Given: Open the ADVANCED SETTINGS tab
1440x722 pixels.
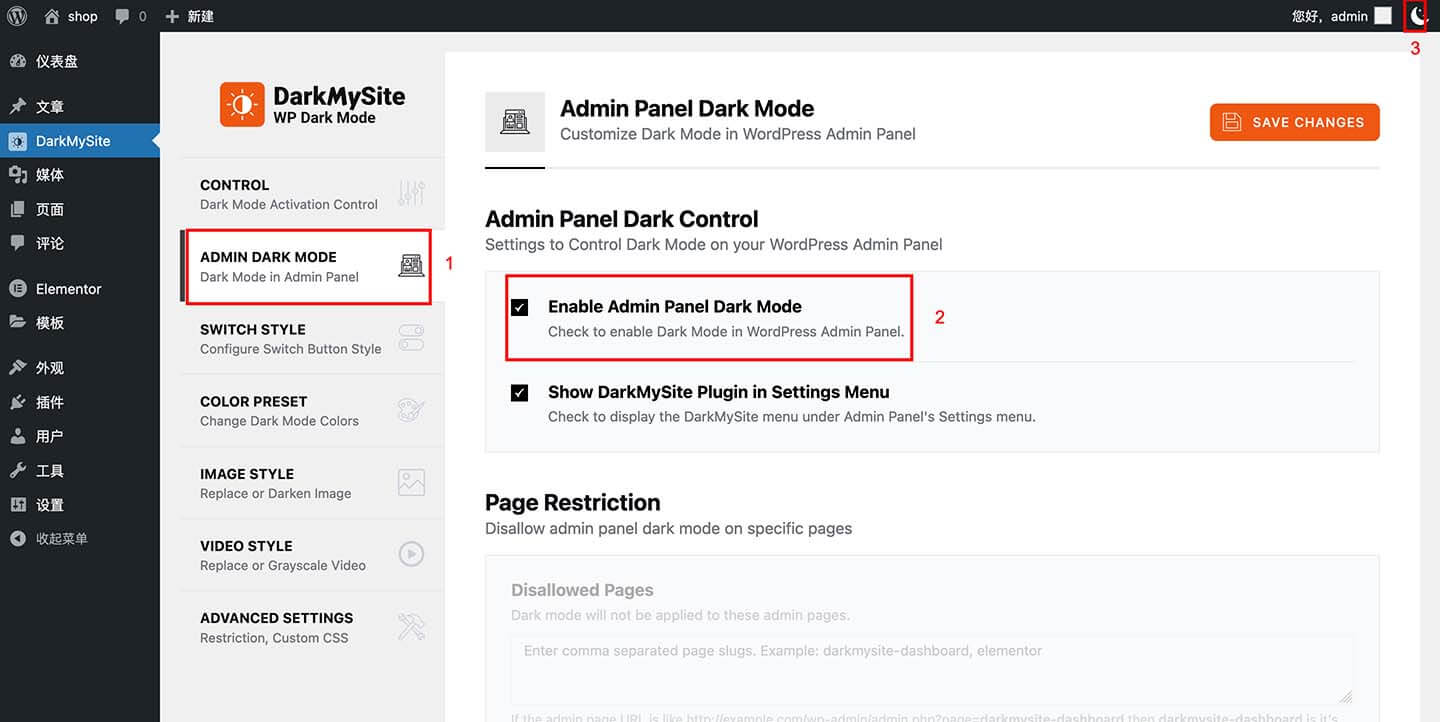Looking at the screenshot, I should 312,627.
